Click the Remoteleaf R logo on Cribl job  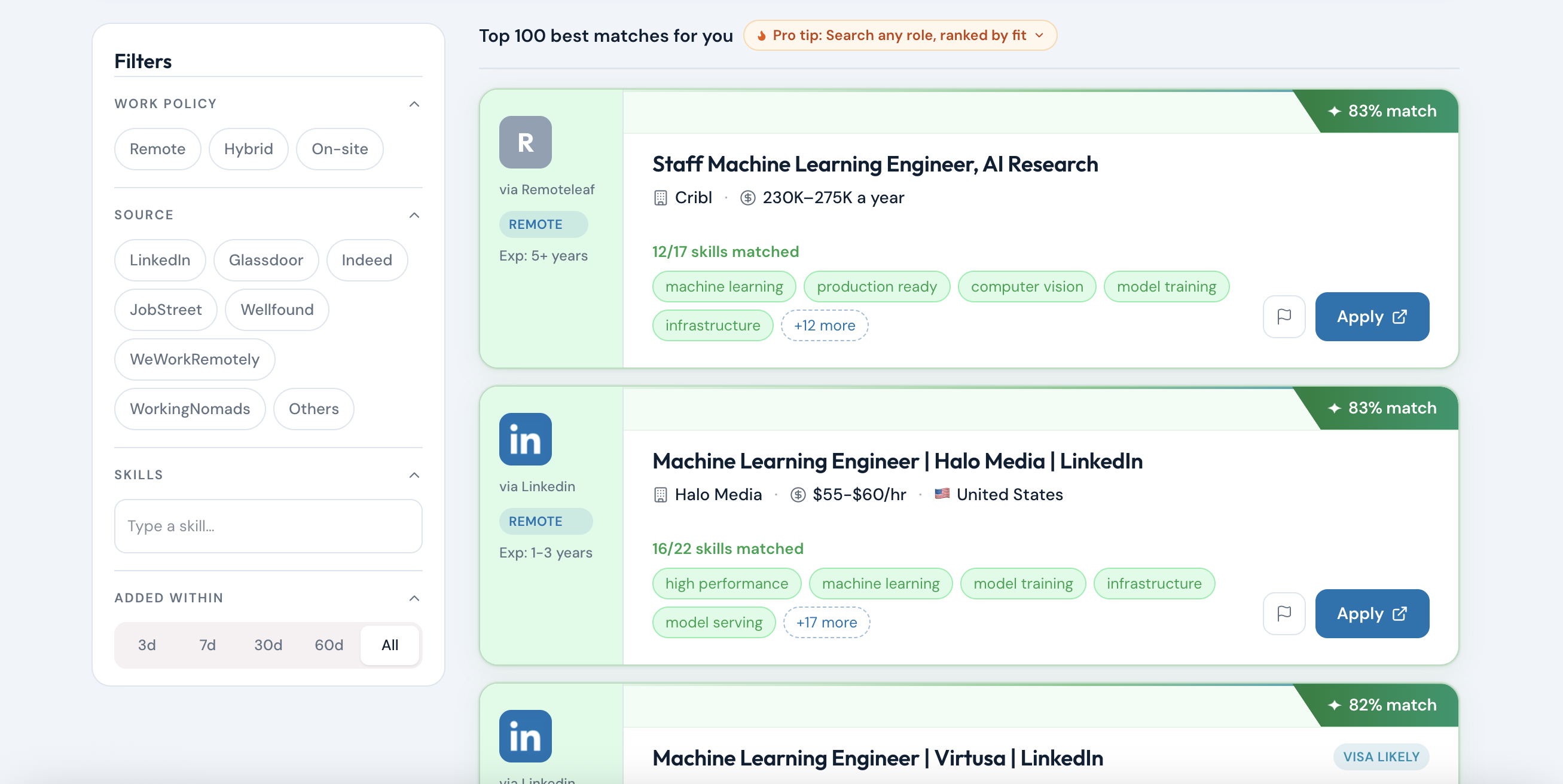point(525,142)
